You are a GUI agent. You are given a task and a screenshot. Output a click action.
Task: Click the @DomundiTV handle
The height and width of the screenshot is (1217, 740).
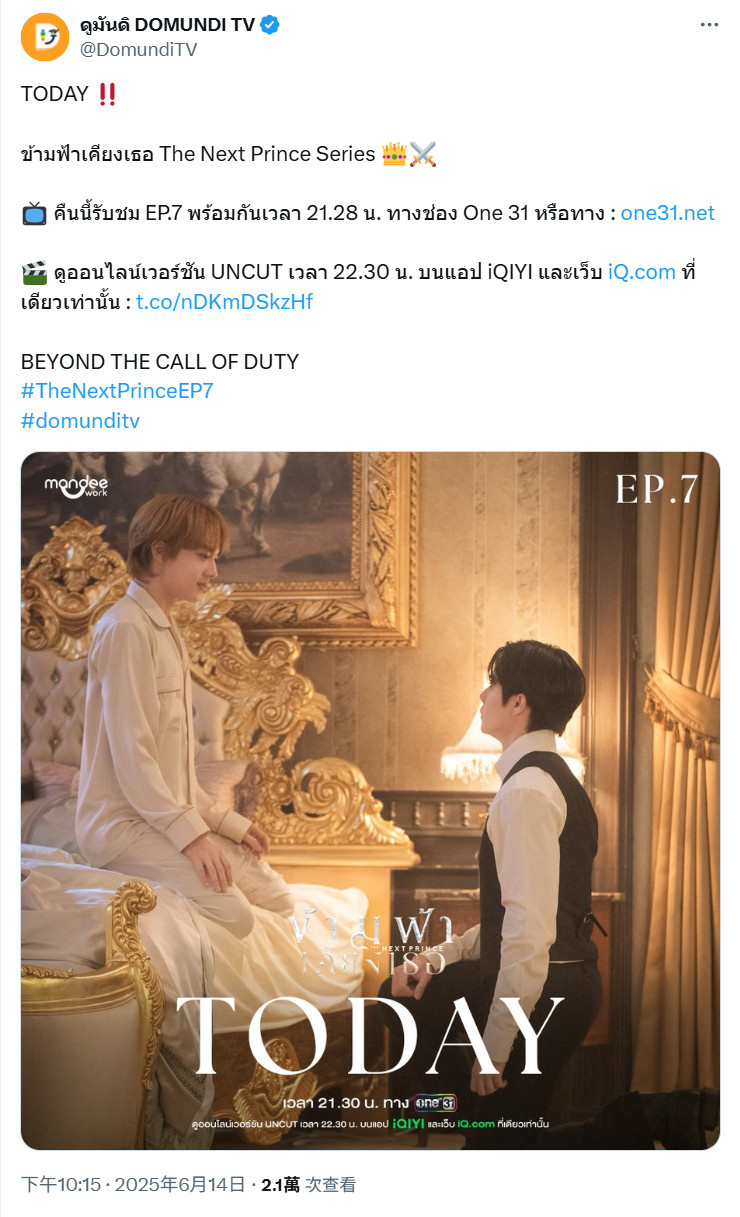[x=138, y=50]
